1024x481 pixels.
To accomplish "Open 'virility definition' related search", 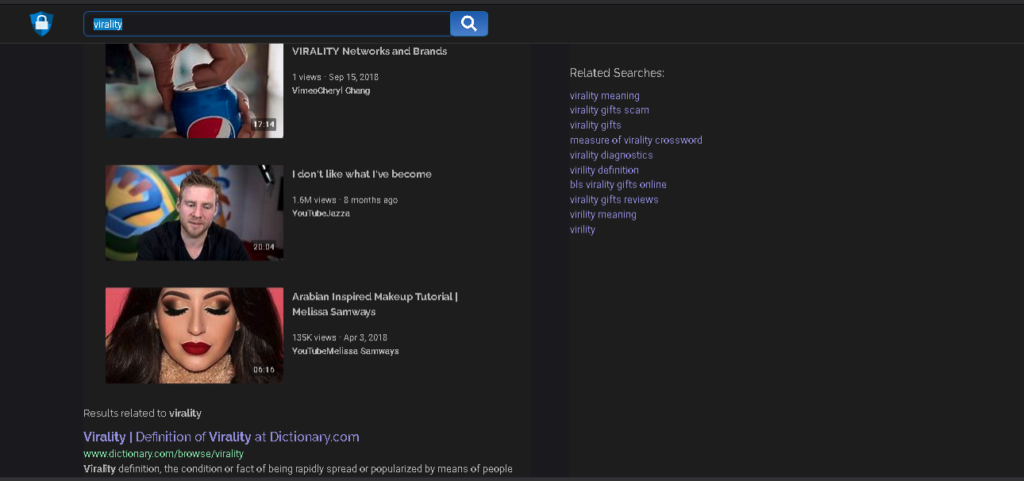I will [604, 170].
